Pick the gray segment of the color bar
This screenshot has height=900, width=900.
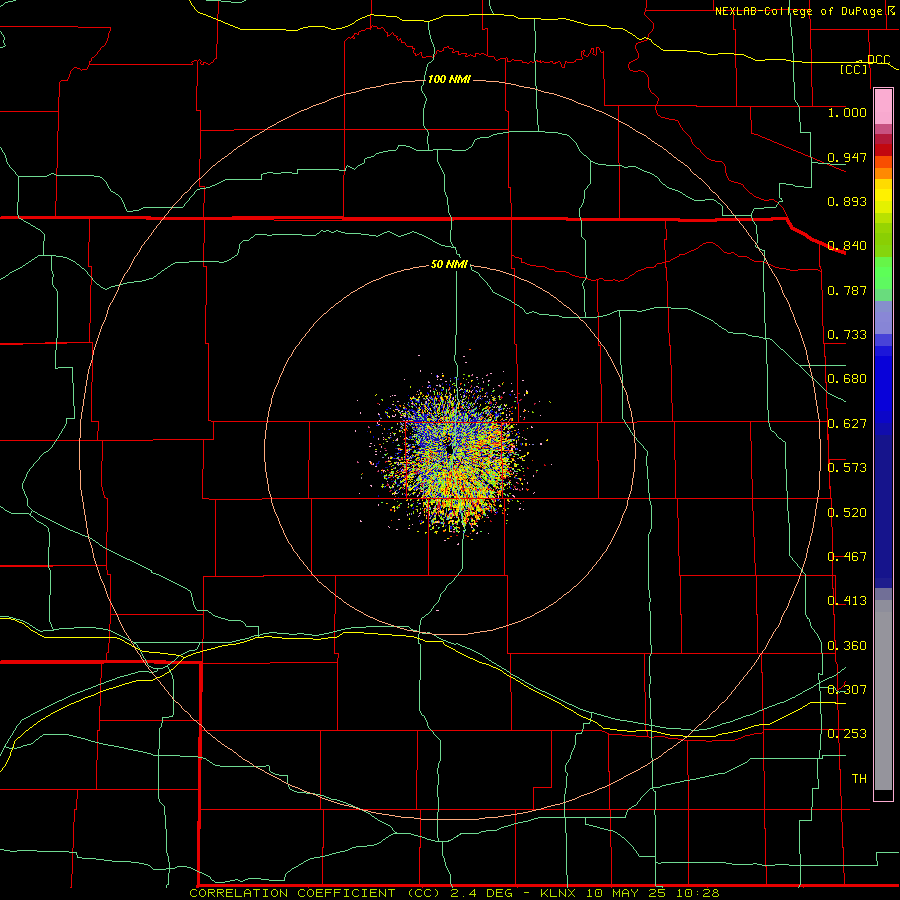pyautogui.click(x=883, y=695)
